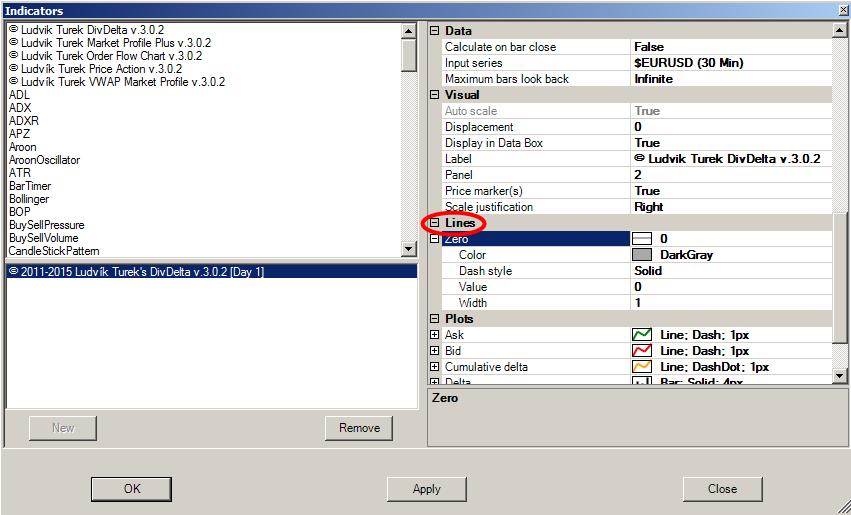Select the AroonOscillator indicator

click(x=45, y=160)
